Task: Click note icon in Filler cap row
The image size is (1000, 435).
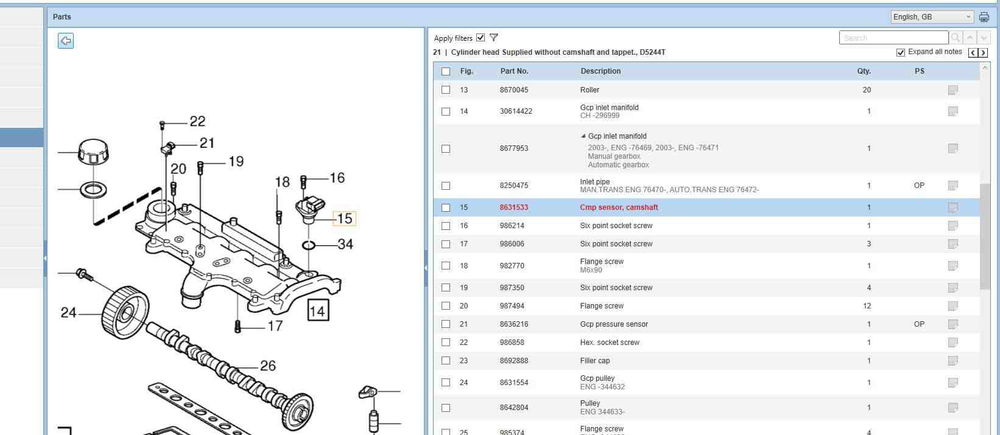Action: tap(953, 360)
